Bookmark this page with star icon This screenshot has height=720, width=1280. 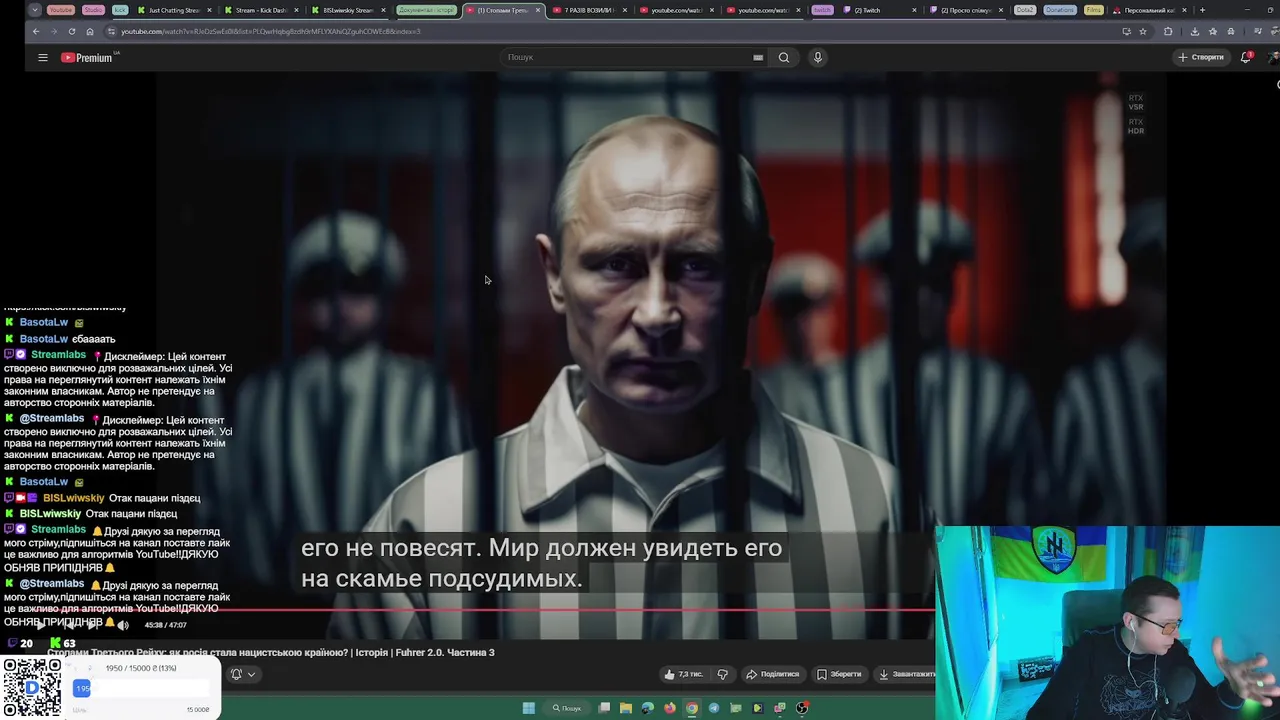click(x=1143, y=31)
